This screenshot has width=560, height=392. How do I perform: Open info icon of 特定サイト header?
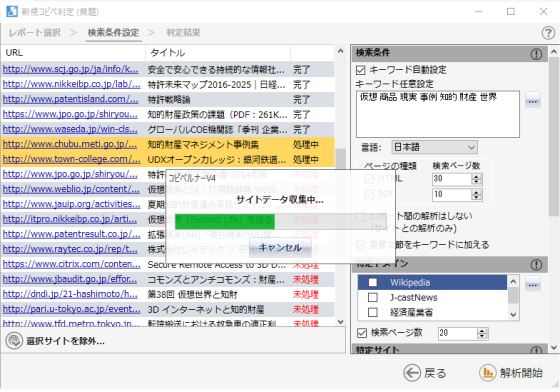(x=536, y=350)
